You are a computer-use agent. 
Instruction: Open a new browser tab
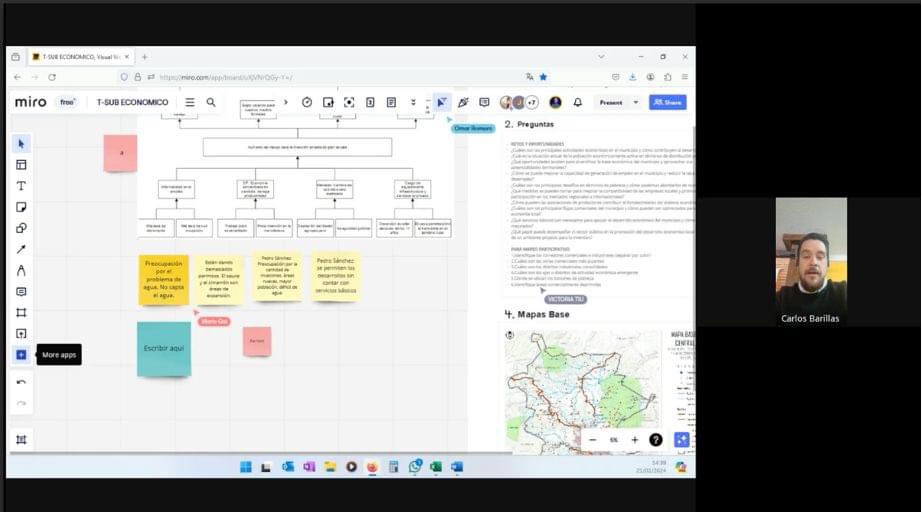pos(145,57)
